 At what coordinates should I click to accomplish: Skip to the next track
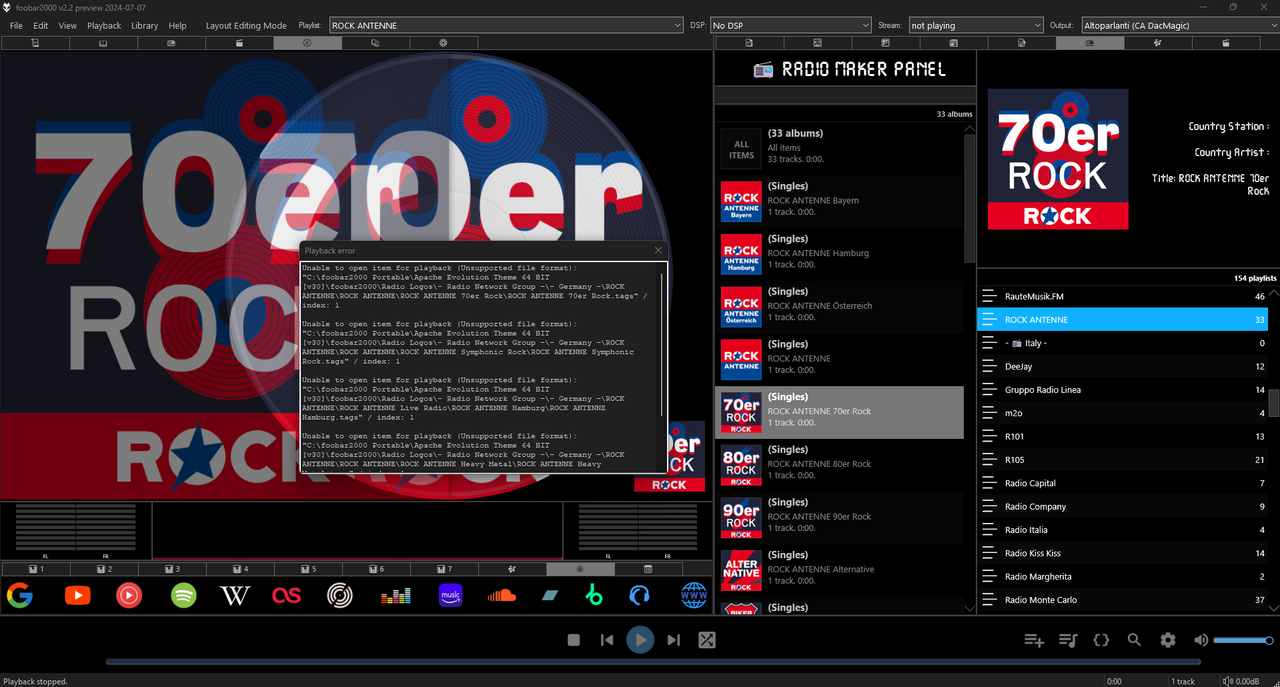click(673, 640)
